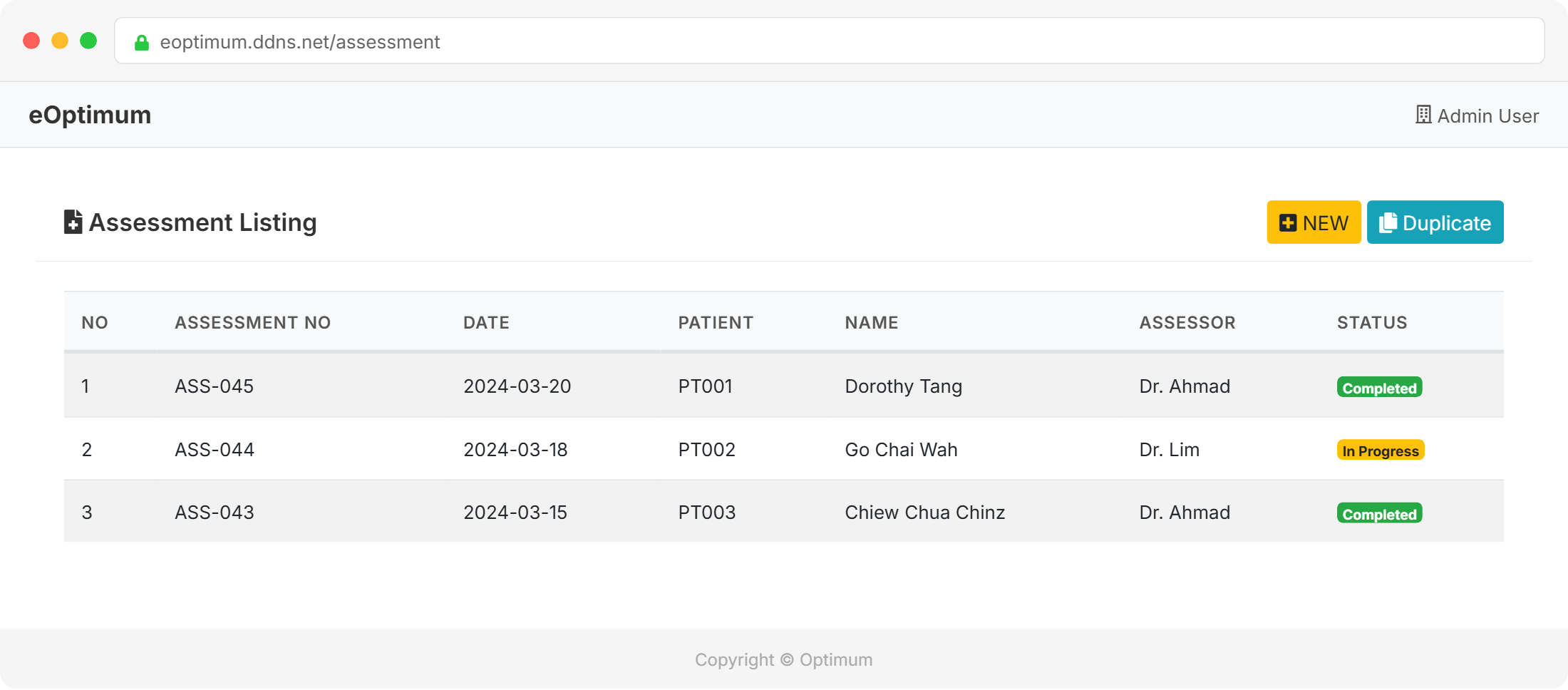Open assessment ASS-045 row entry

tap(214, 386)
